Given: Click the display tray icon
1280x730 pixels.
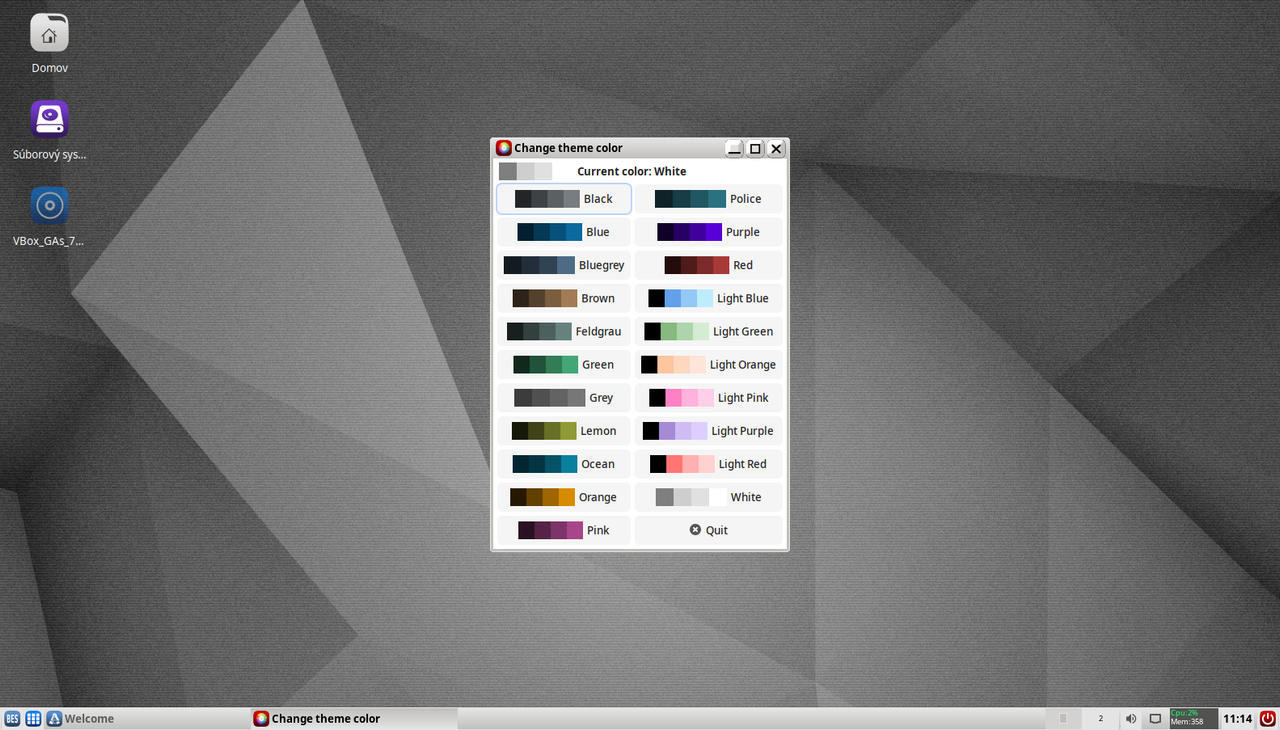Looking at the screenshot, I should click(1155, 718).
